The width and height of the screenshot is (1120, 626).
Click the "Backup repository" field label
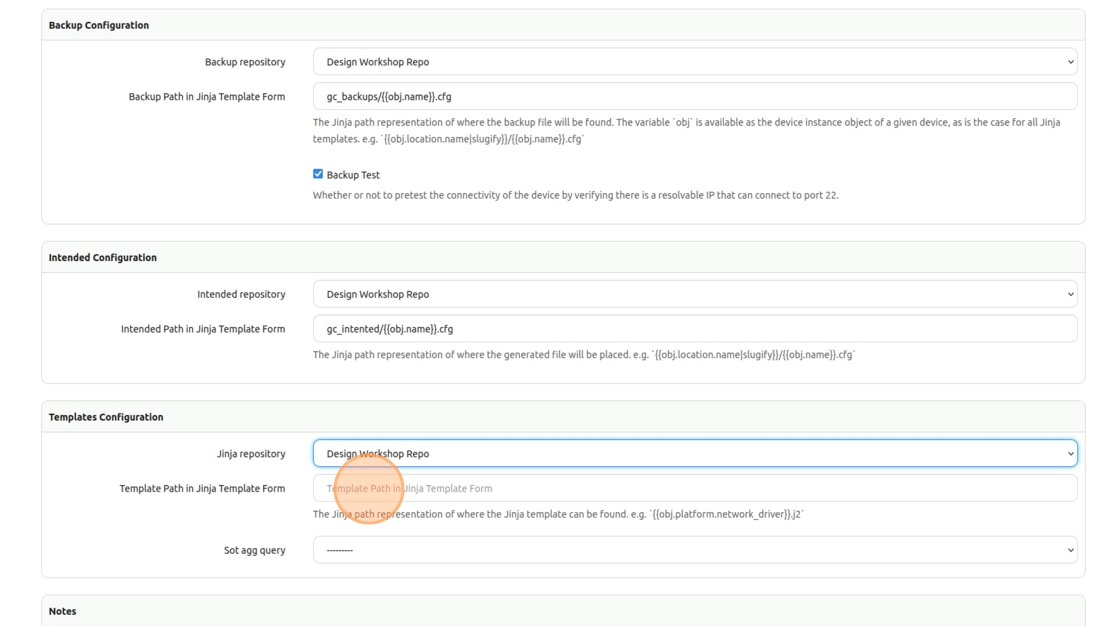245,62
